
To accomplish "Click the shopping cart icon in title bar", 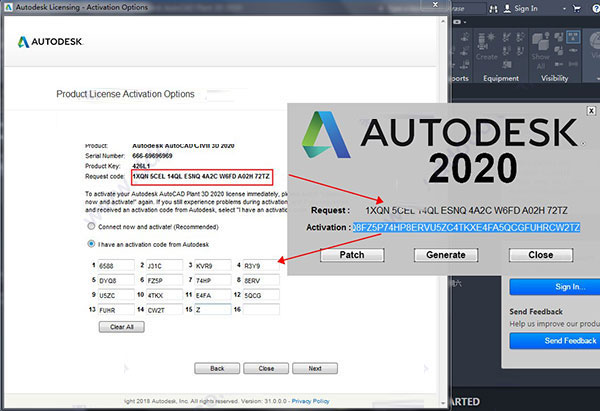I will pos(577,9).
